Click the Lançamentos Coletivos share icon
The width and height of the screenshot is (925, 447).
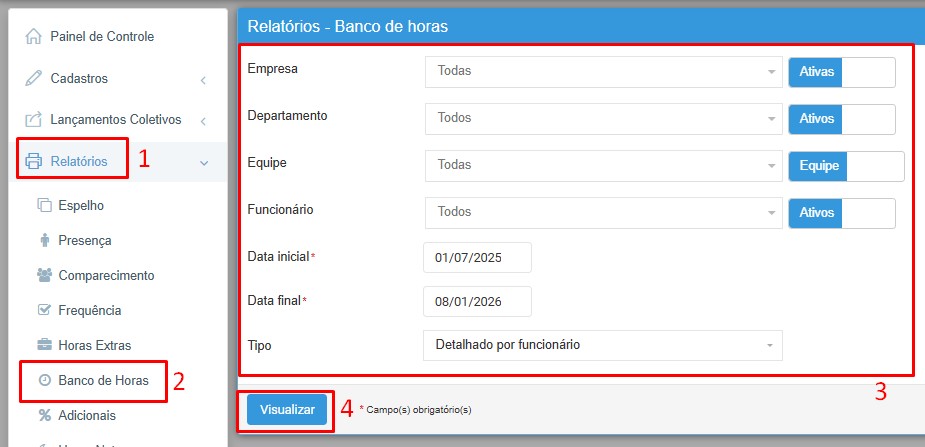point(34,120)
